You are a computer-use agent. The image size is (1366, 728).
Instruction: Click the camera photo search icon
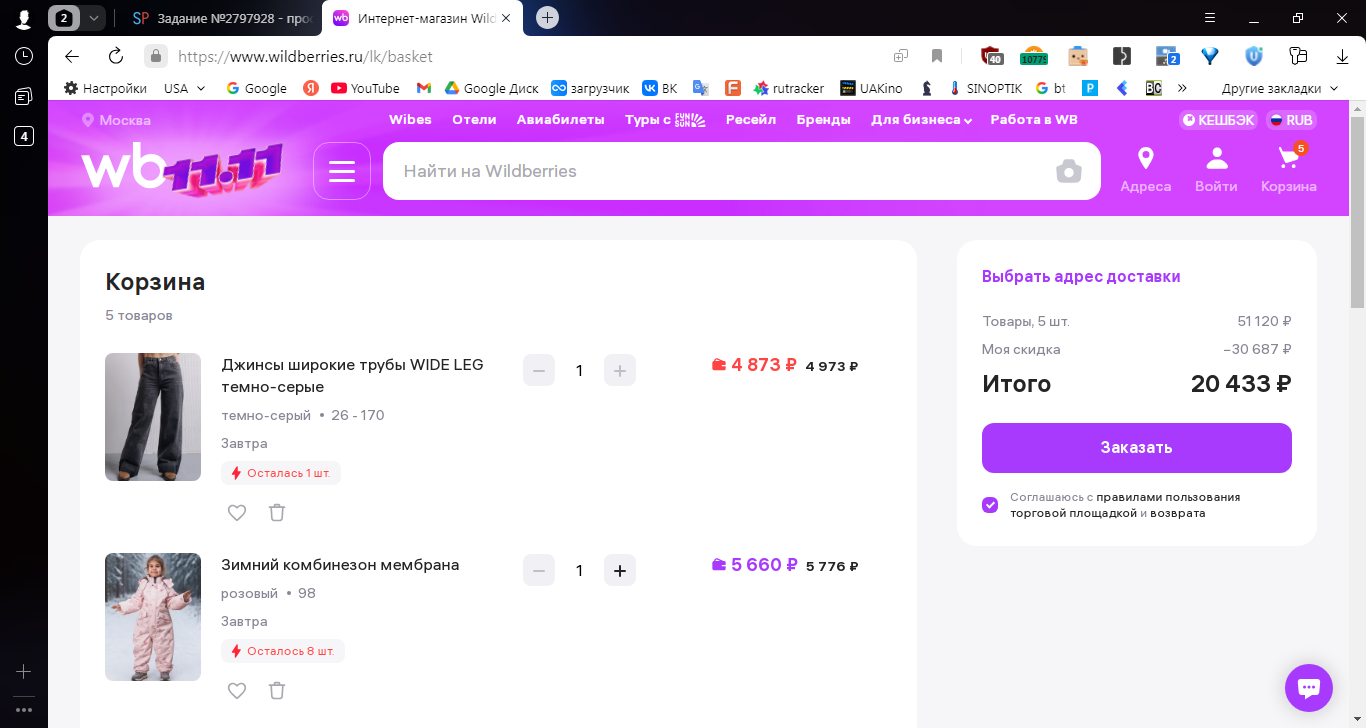[1069, 171]
